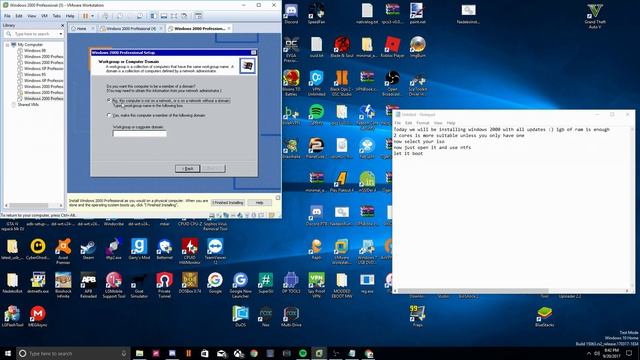Image resolution: width=640 pixels, height=360 pixels.
Task: Open the Grand Theft Auto V shortcut
Action: [x=595, y=16]
